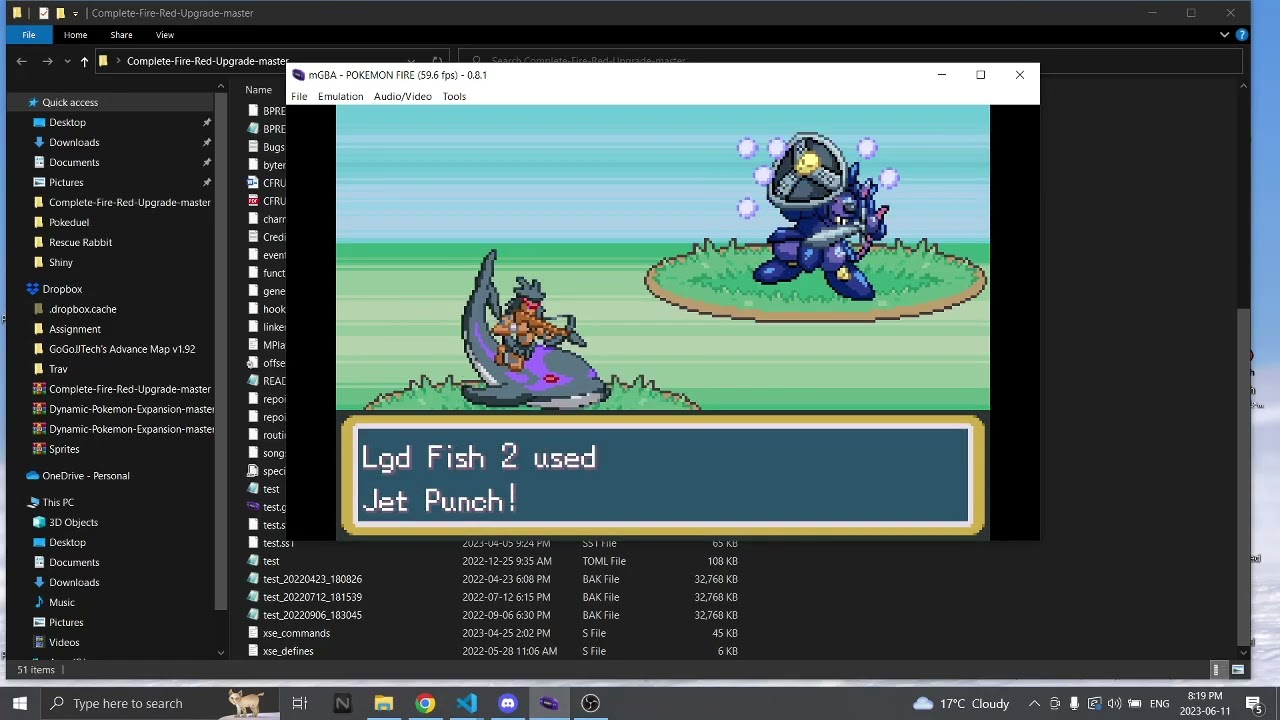Click the Explorer help question mark icon

1242,35
